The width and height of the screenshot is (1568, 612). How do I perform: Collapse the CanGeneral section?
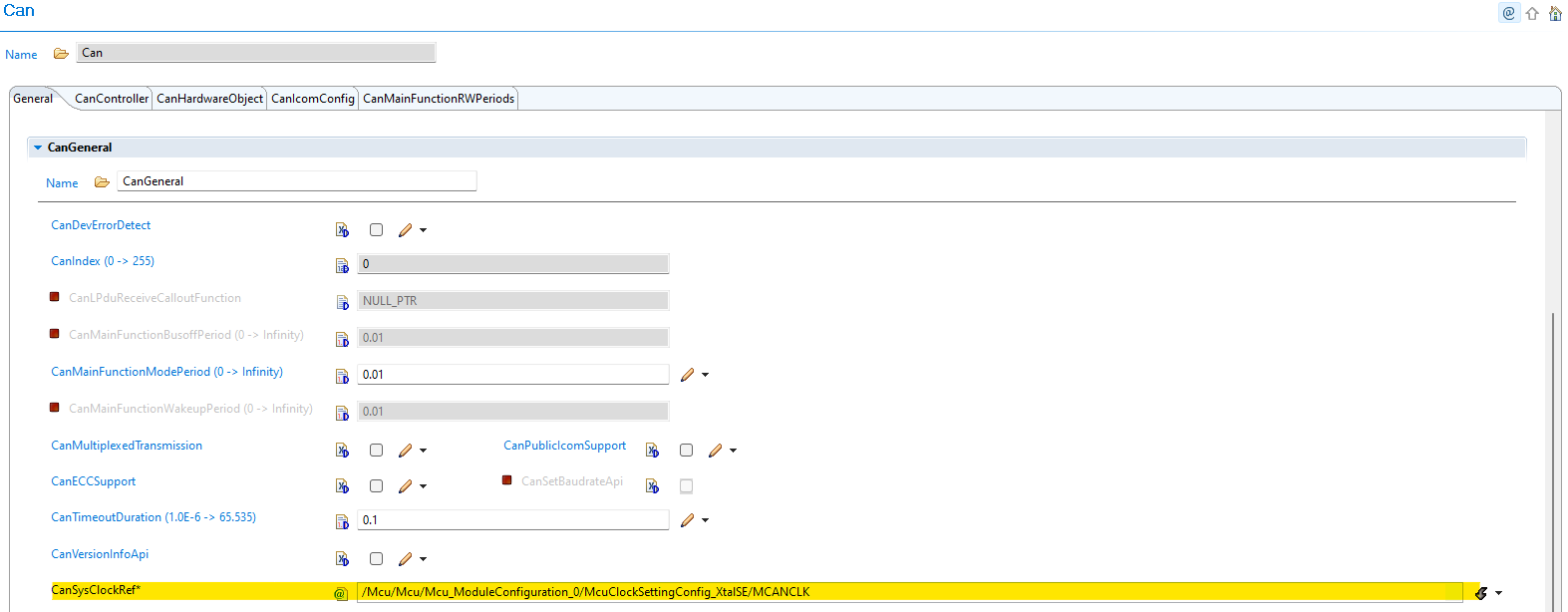tap(38, 148)
